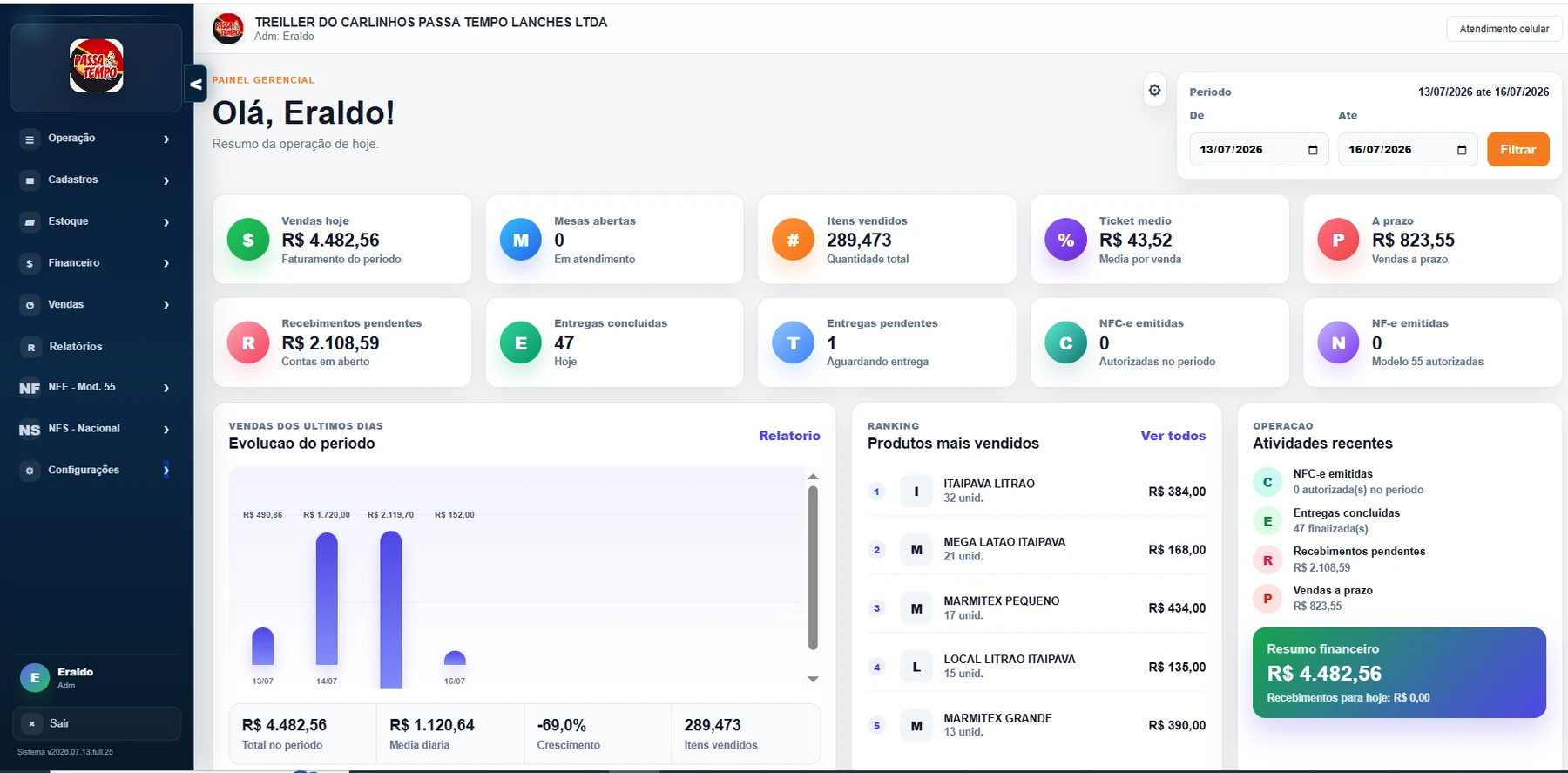This screenshot has width=1568, height=773.
Task: Expand the NFS - Nacional chevron
Action: tap(166, 430)
